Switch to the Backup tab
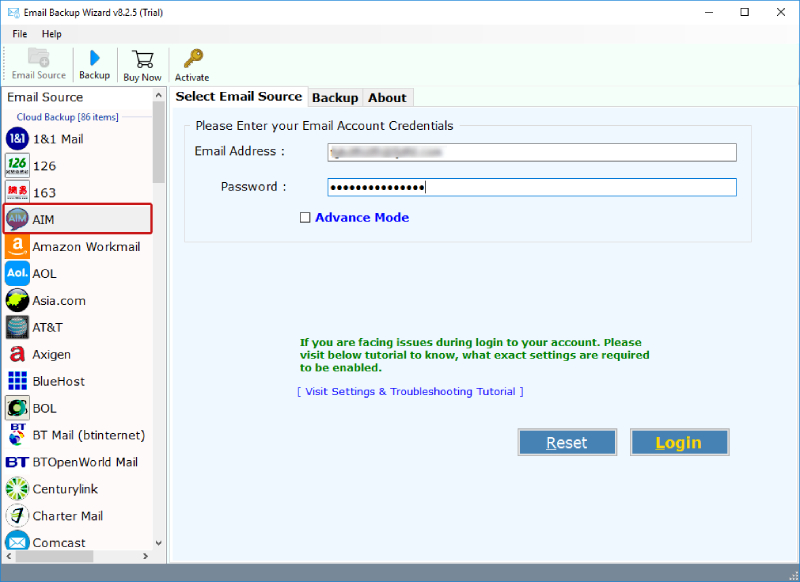 coord(335,97)
